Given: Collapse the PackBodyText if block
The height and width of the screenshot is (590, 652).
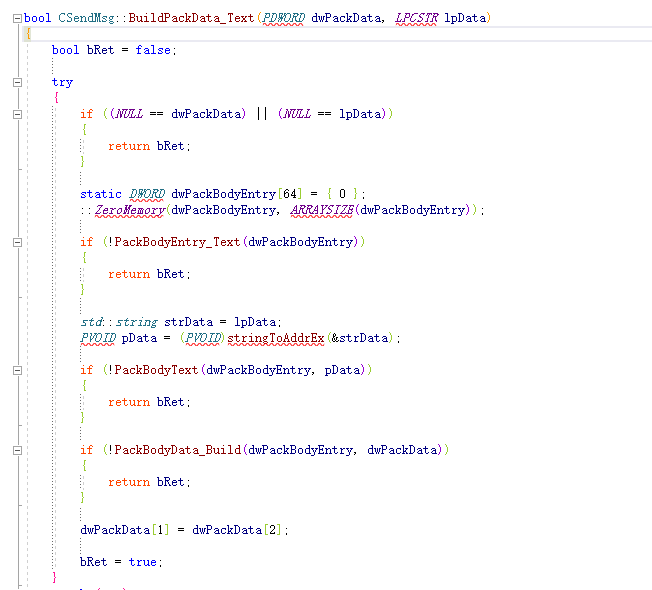Looking at the screenshot, I should coord(17,370).
